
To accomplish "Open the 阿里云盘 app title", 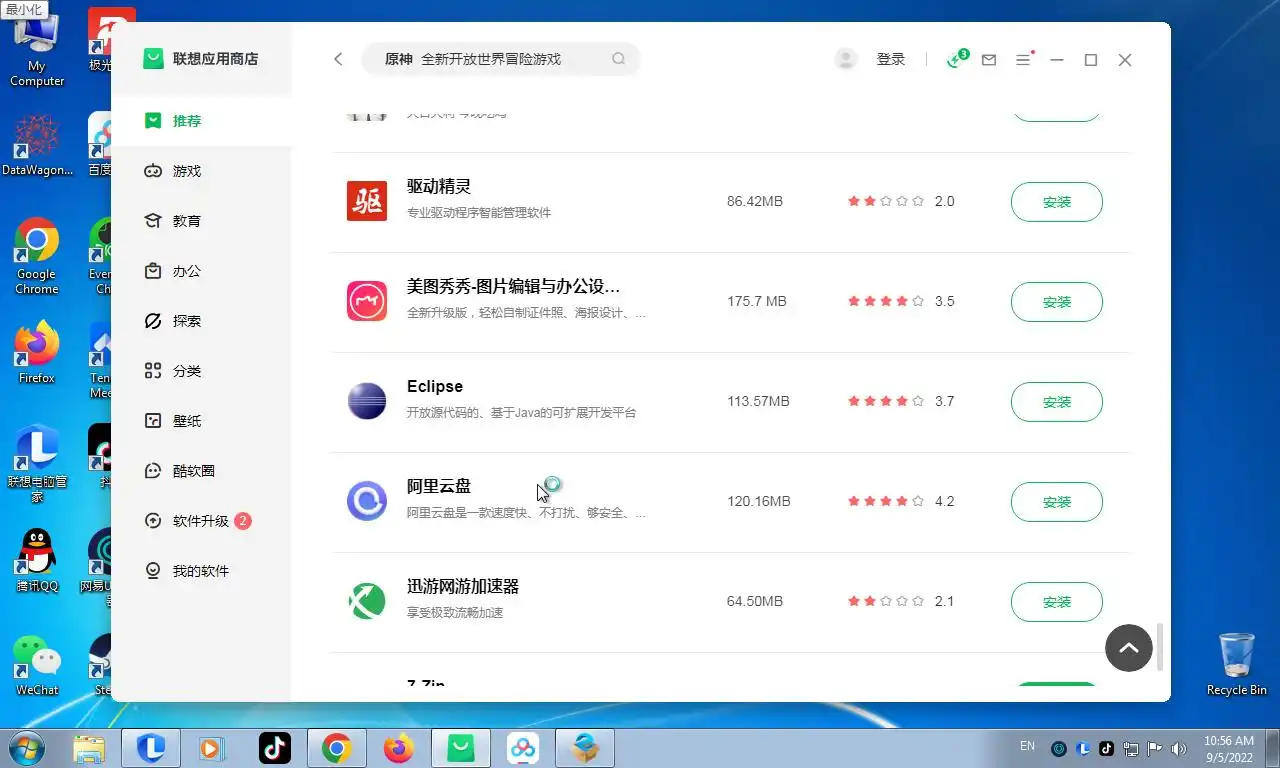I will point(439,487).
